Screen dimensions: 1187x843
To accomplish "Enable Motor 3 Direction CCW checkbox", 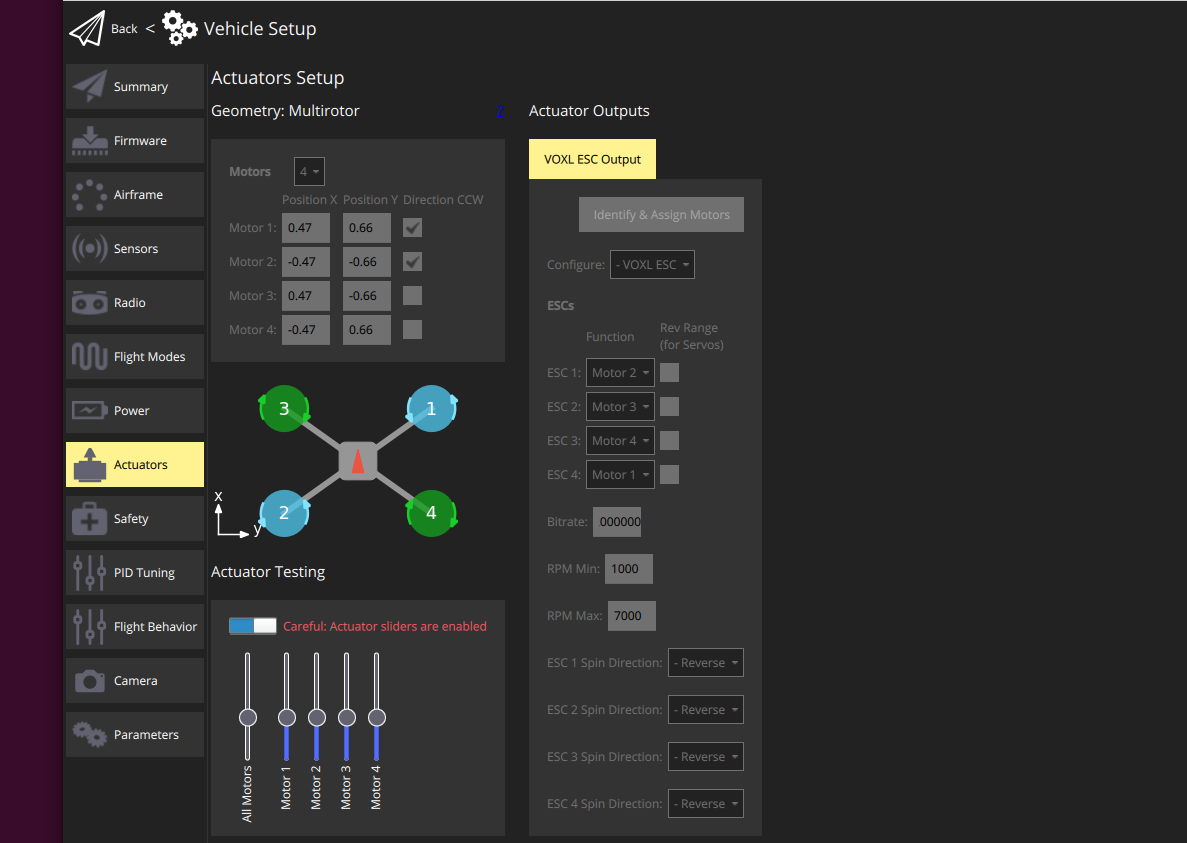I will click(412, 296).
